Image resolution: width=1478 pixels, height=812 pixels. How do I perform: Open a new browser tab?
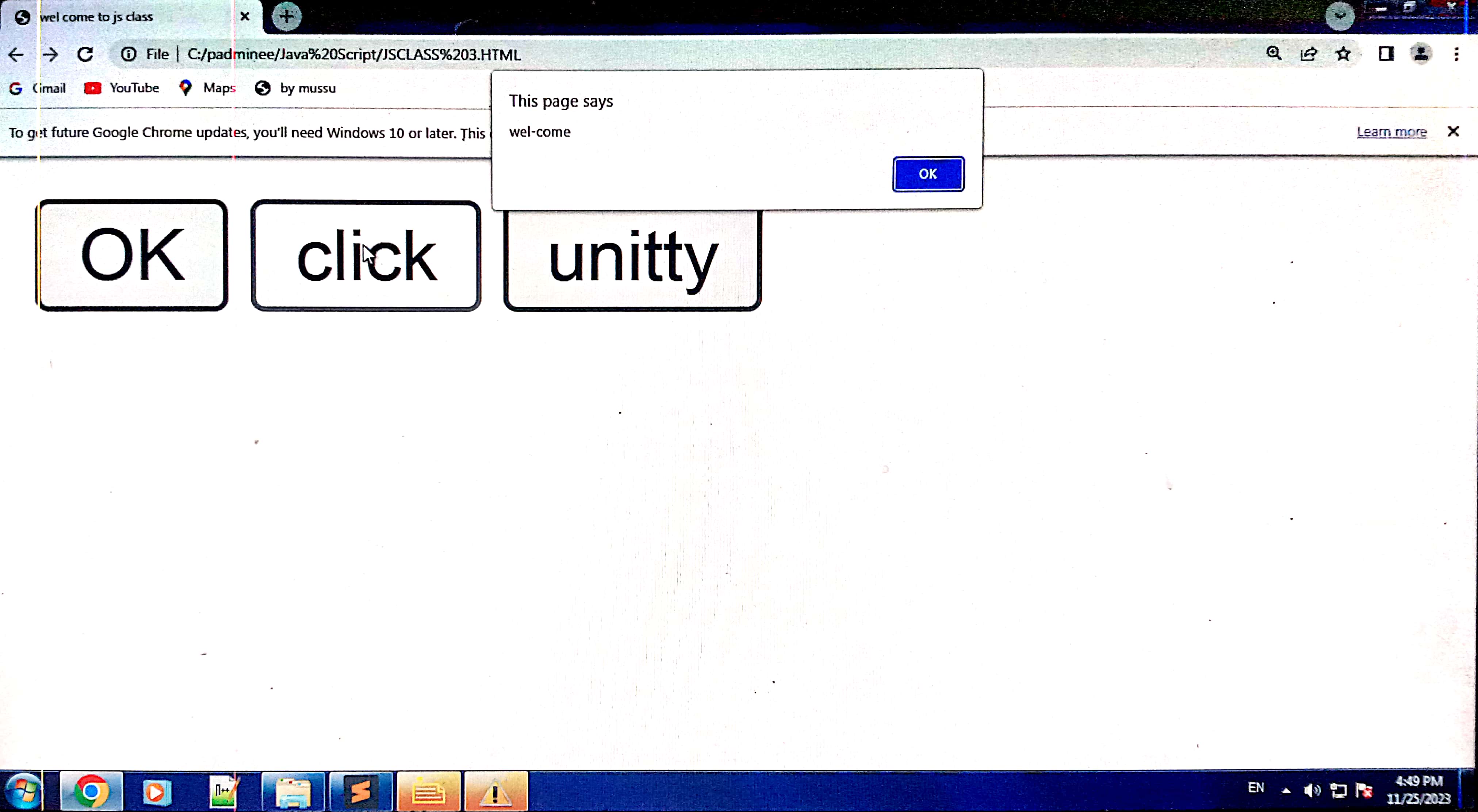click(286, 16)
